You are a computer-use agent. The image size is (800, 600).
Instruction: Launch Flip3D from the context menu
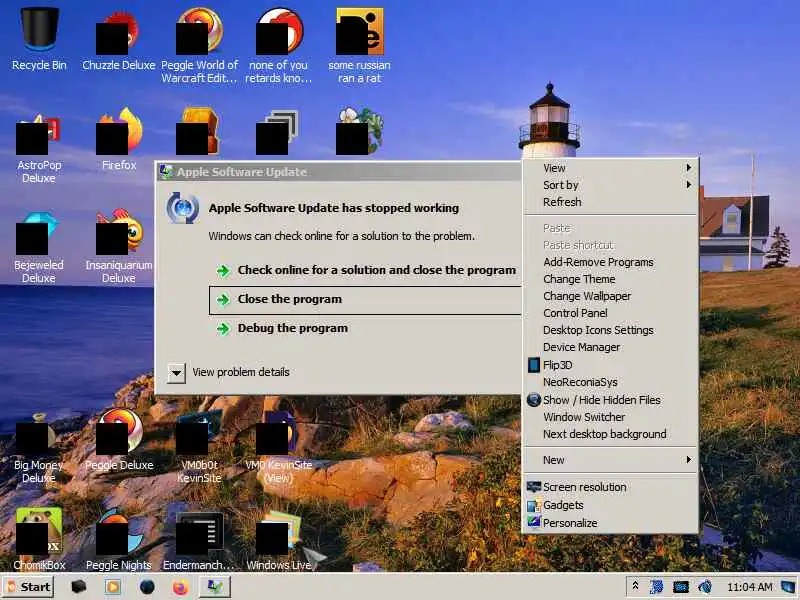click(610, 365)
